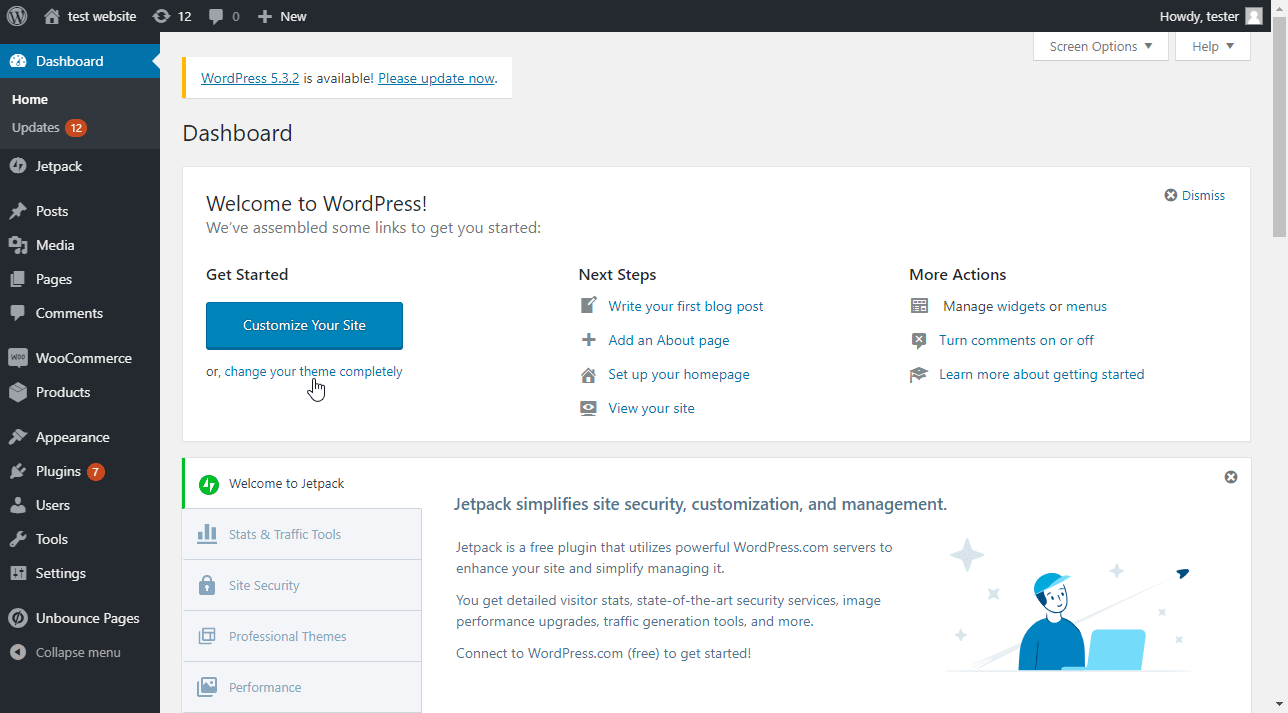
Task: Click the Tools wrench icon
Action: click(x=18, y=539)
